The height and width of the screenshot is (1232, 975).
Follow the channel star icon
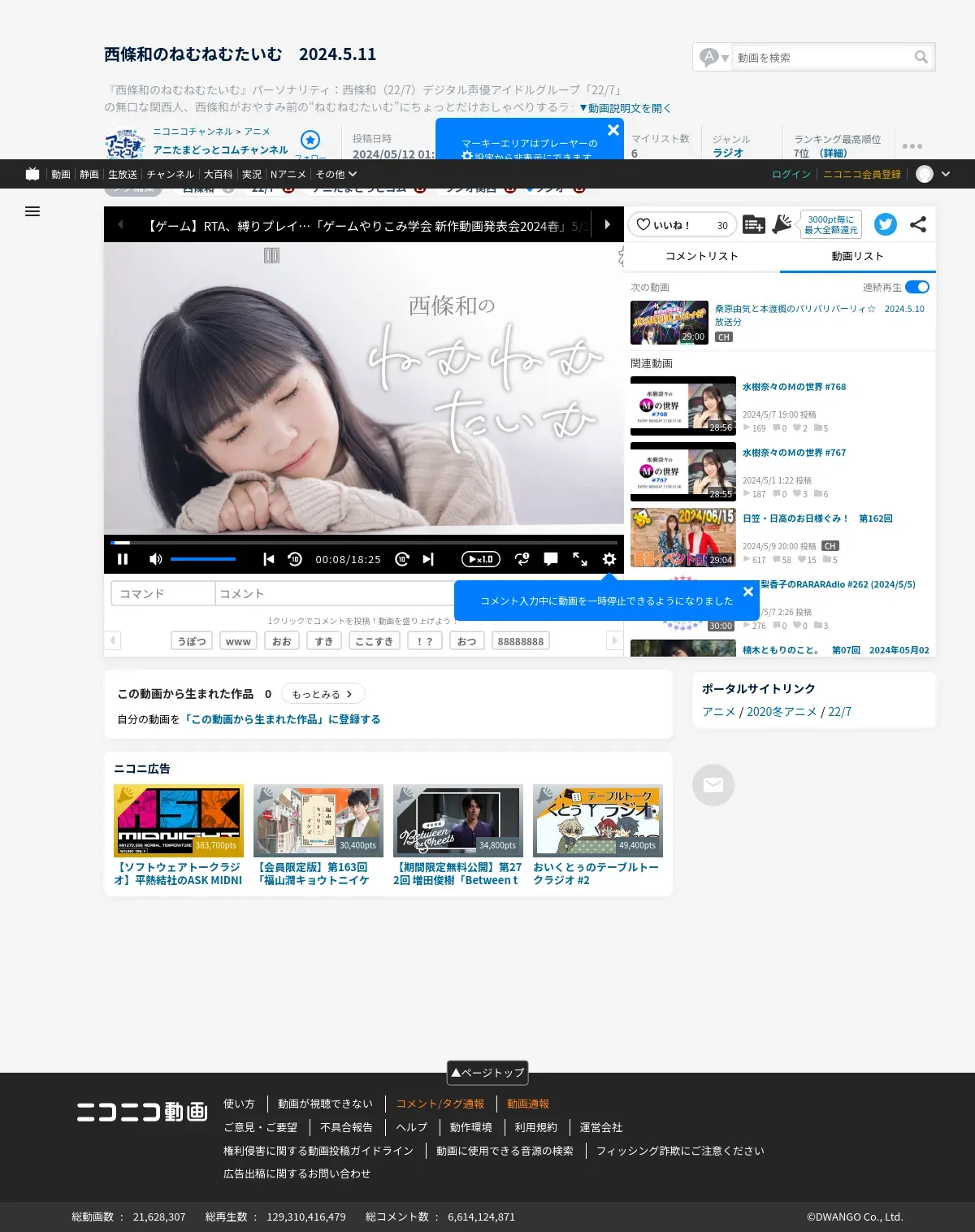point(310,140)
